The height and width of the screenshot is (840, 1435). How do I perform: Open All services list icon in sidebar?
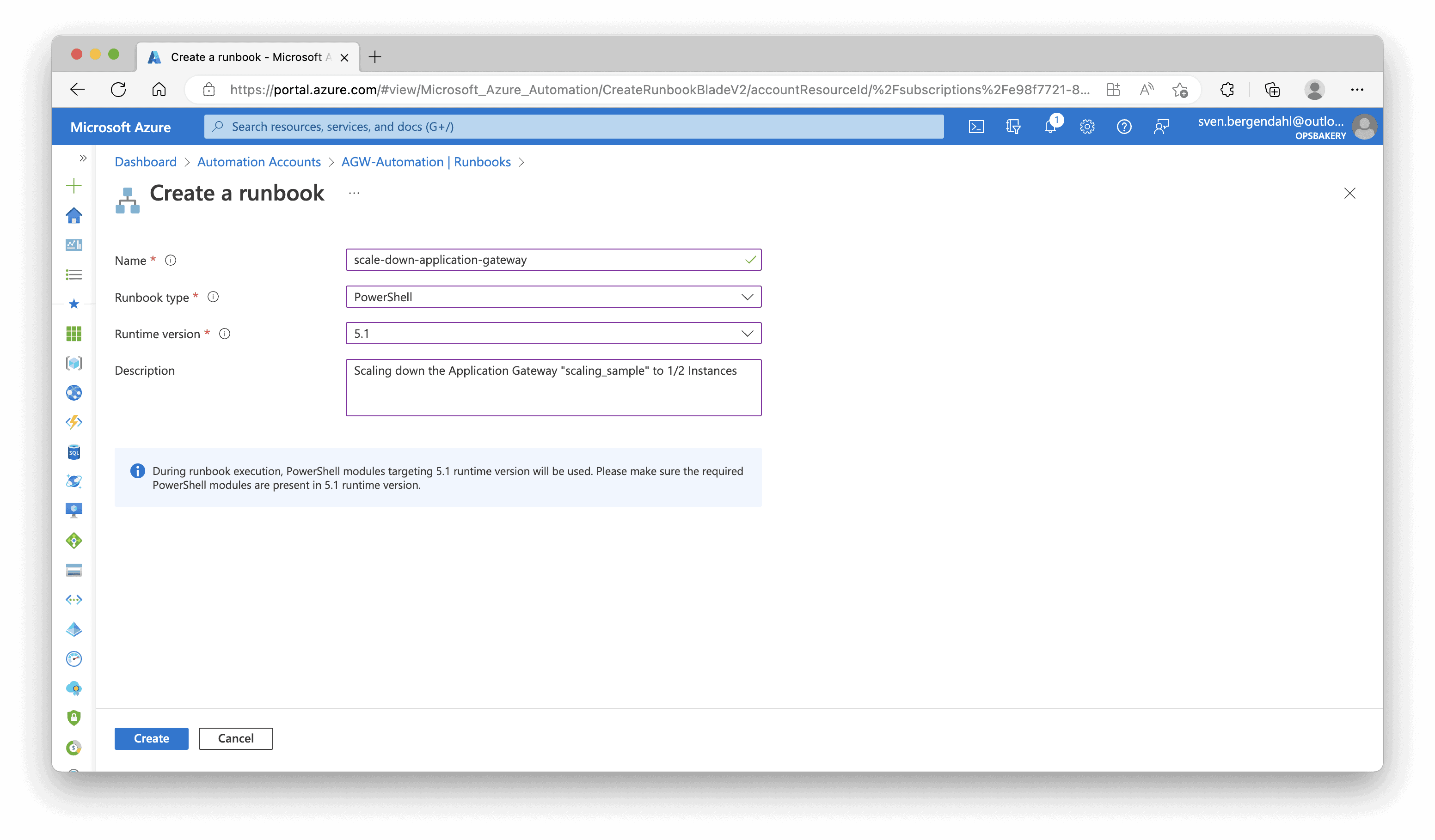74,274
